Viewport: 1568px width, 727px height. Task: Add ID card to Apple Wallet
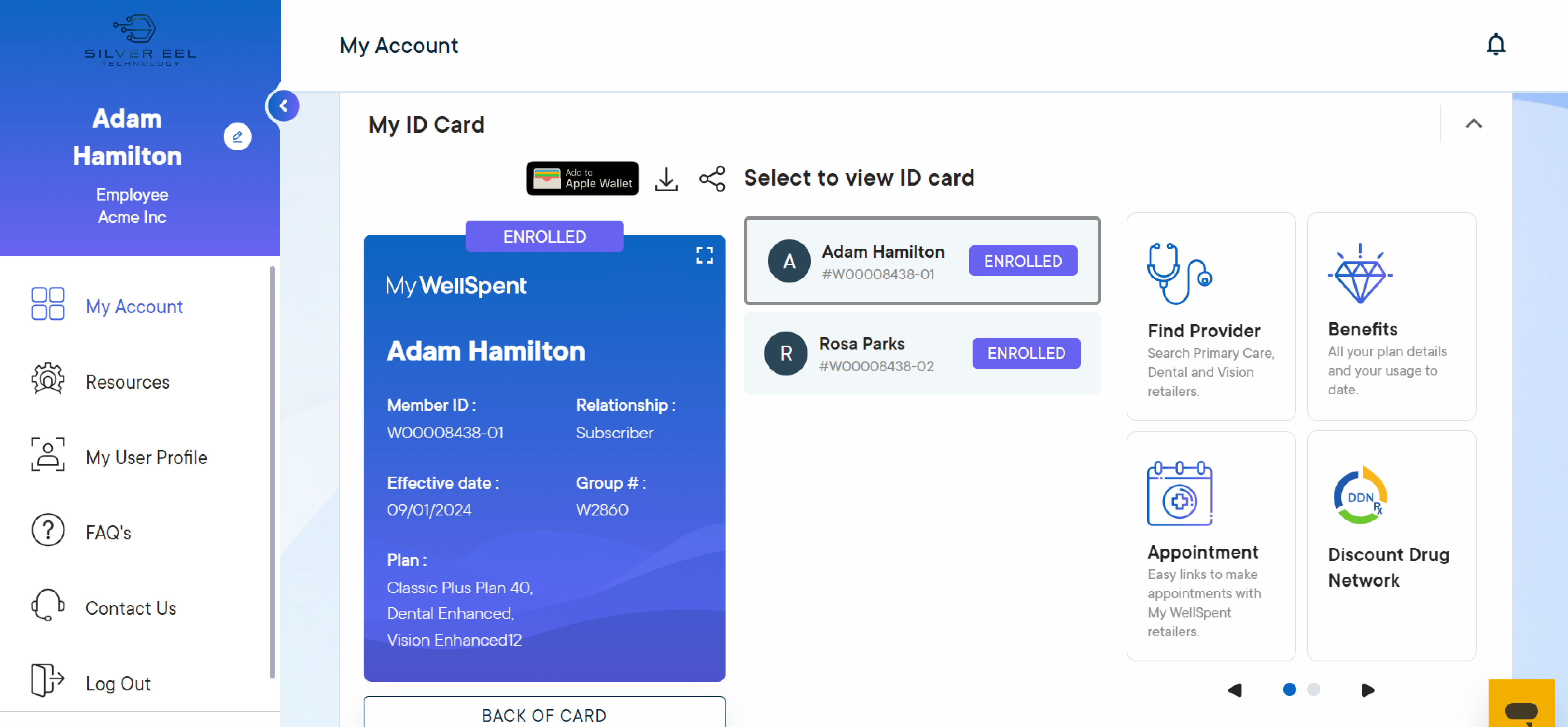(x=582, y=178)
